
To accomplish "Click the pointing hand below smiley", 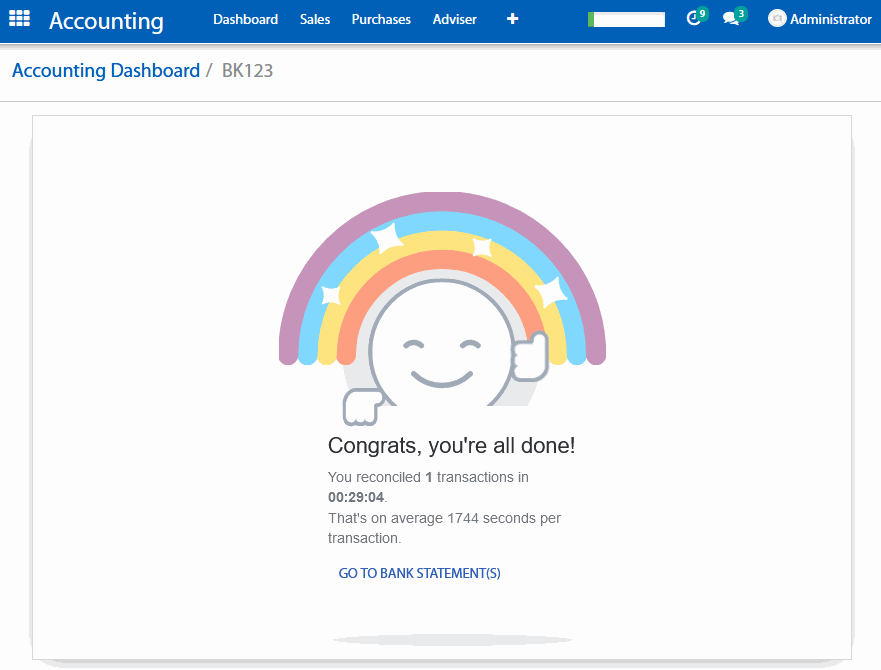I will coord(360,406).
